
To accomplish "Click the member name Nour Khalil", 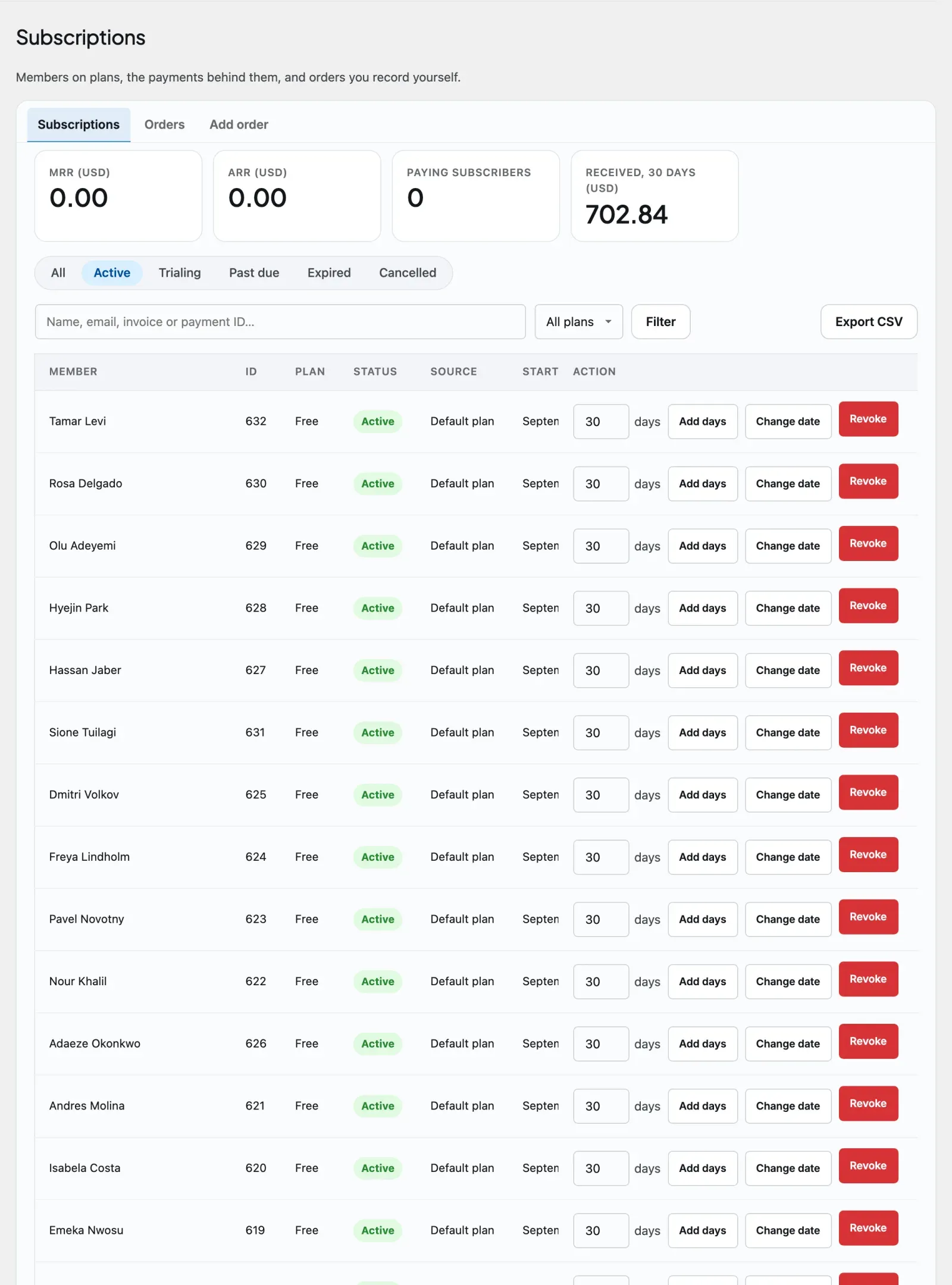I will coord(78,982).
